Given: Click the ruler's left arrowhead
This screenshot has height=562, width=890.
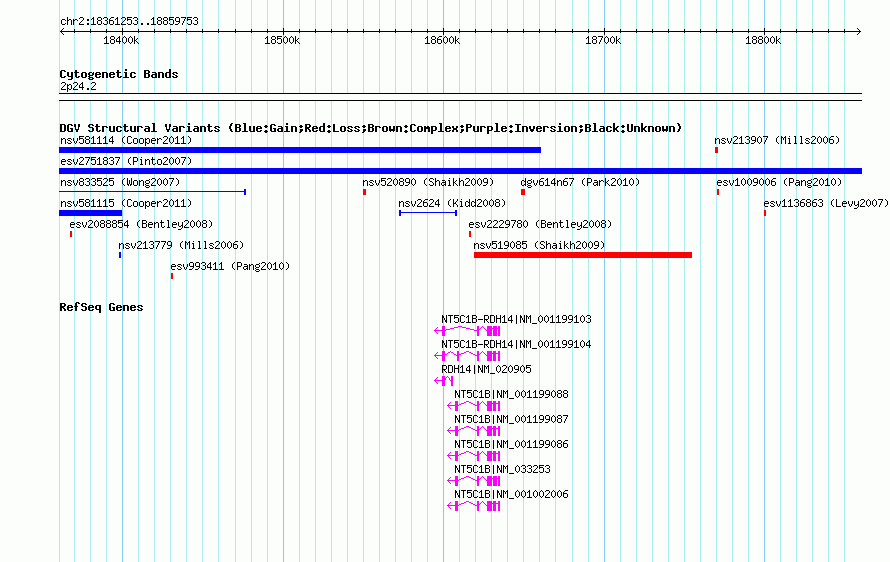Looking at the screenshot, I should 62,32.
